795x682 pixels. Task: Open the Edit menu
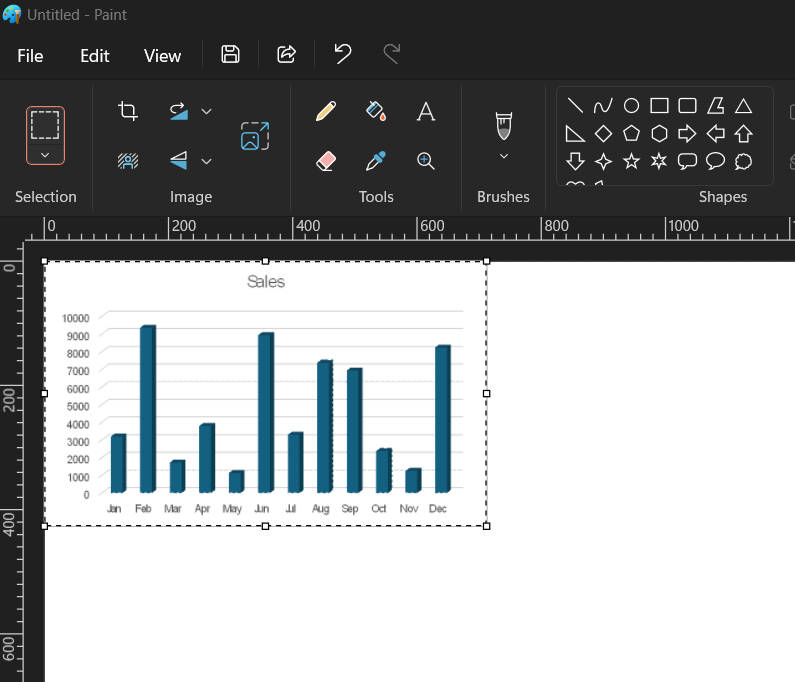click(94, 56)
